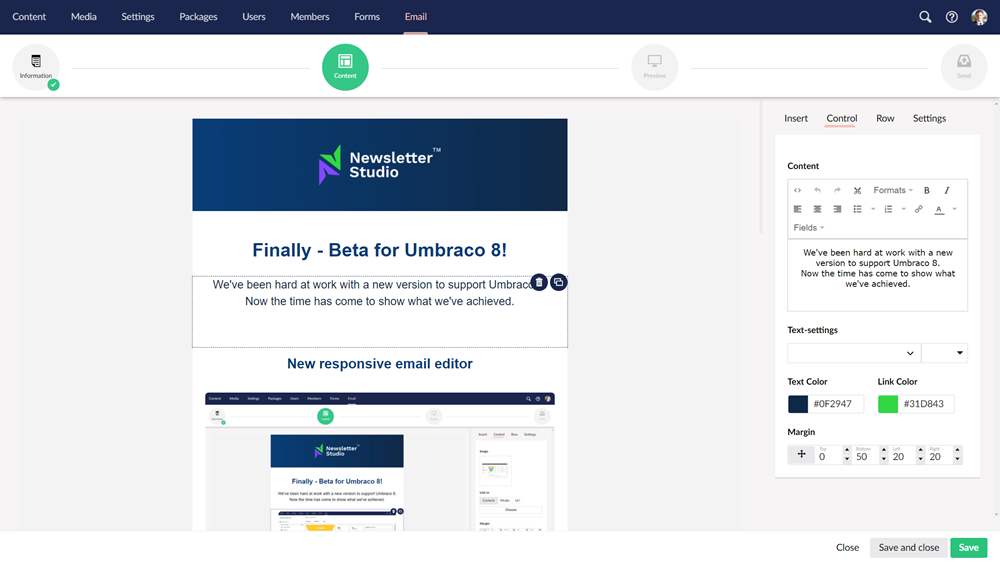Expand the text color picker arrow
This screenshot has width=1000, height=563.
click(955, 209)
